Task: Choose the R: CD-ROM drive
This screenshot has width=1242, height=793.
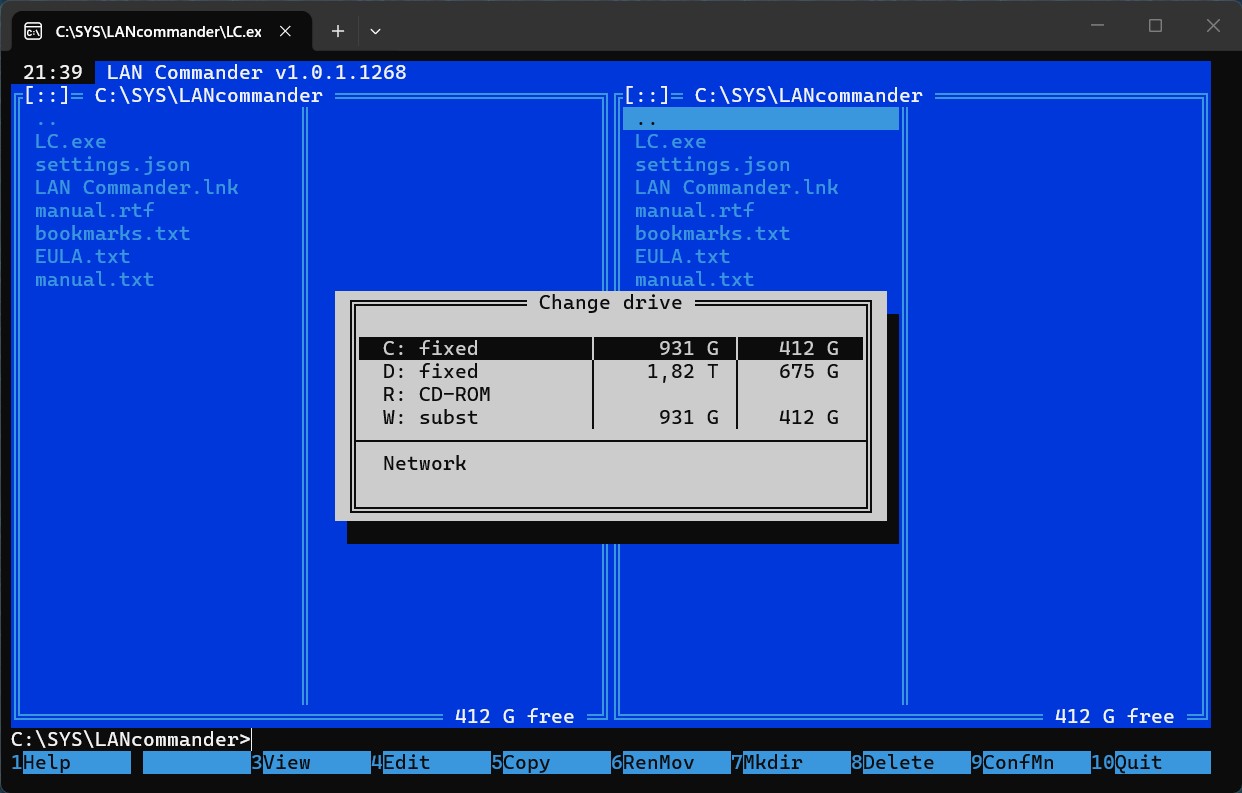Action: coord(610,394)
